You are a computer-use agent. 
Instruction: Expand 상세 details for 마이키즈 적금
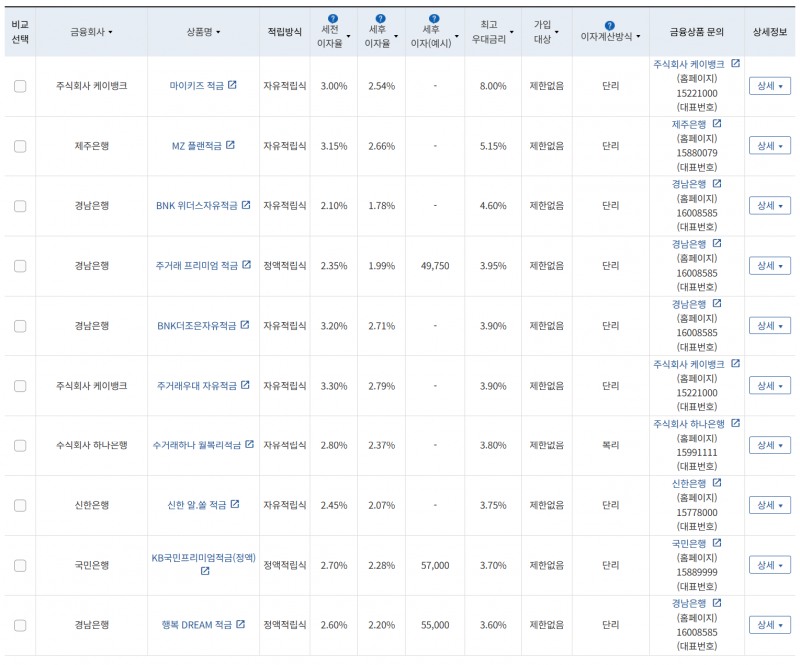click(769, 86)
